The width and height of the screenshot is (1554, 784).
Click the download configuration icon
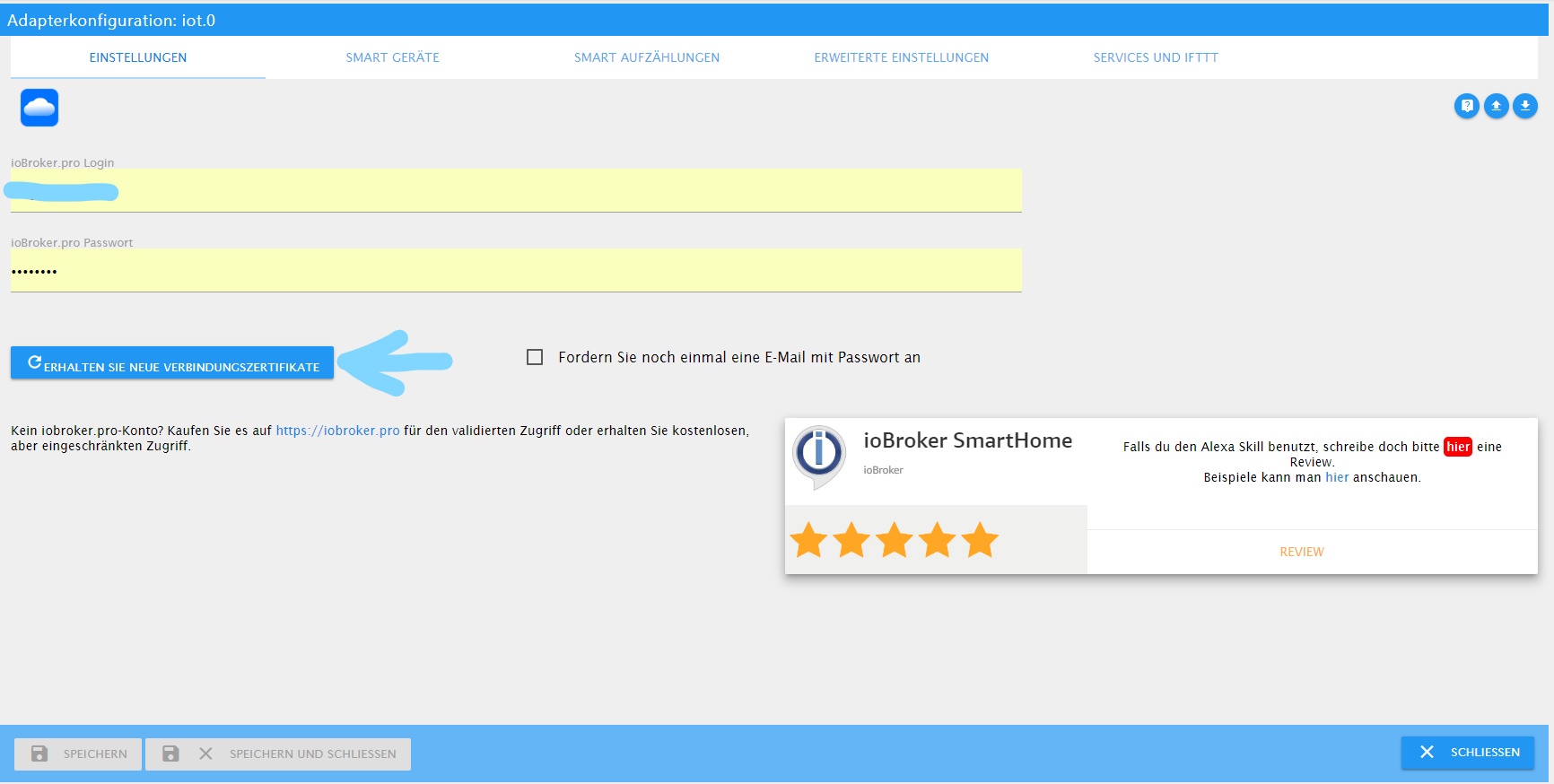[1525, 106]
